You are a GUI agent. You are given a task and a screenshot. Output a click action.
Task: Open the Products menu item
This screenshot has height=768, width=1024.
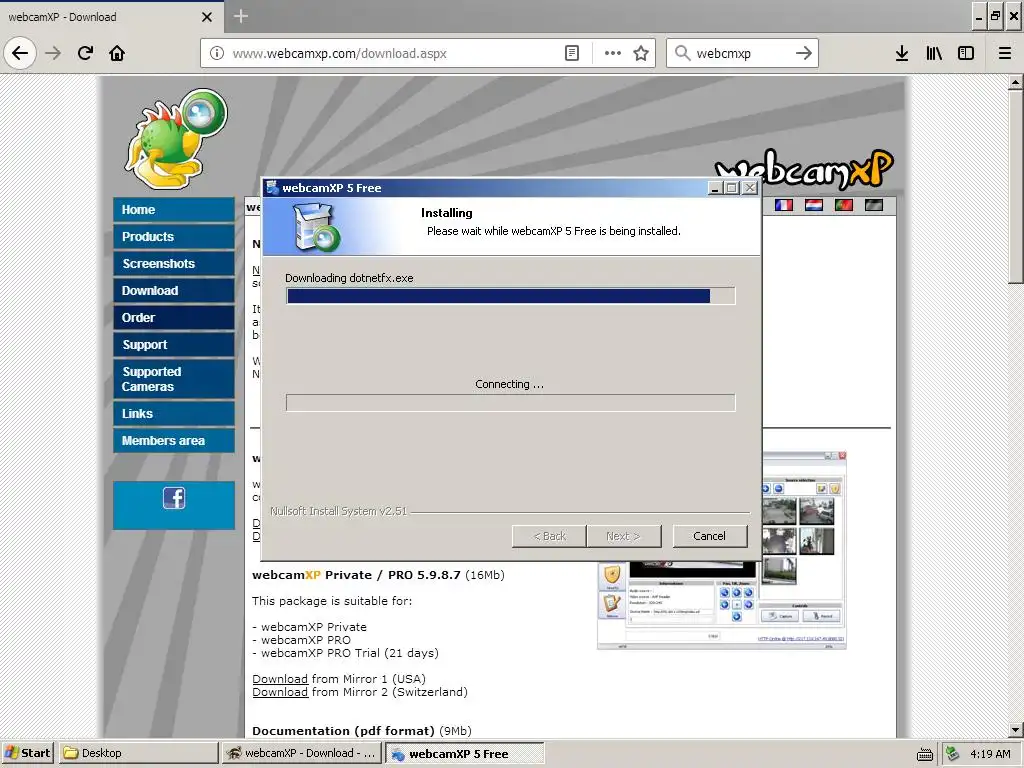click(x=174, y=236)
